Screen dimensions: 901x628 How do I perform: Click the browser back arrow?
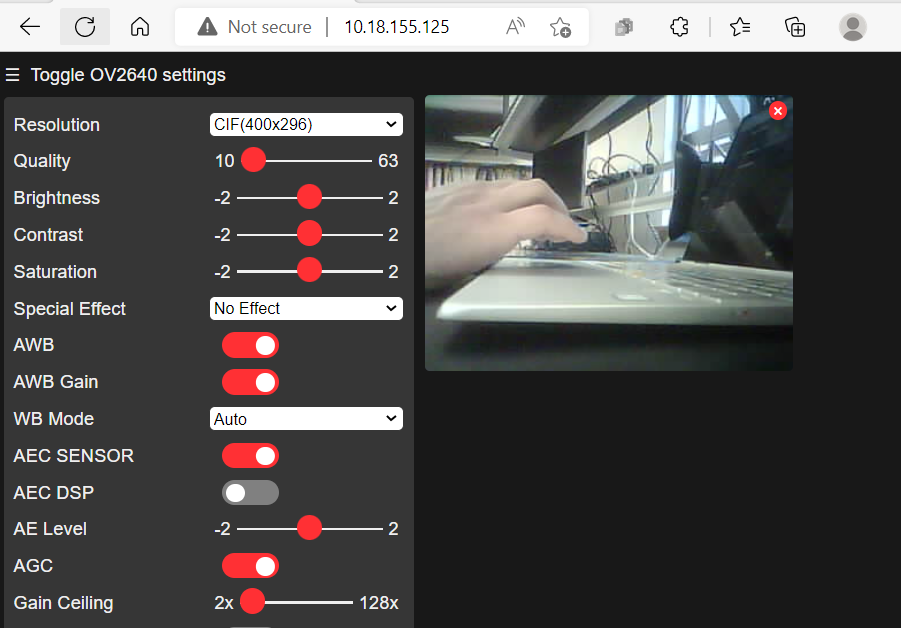30,27
